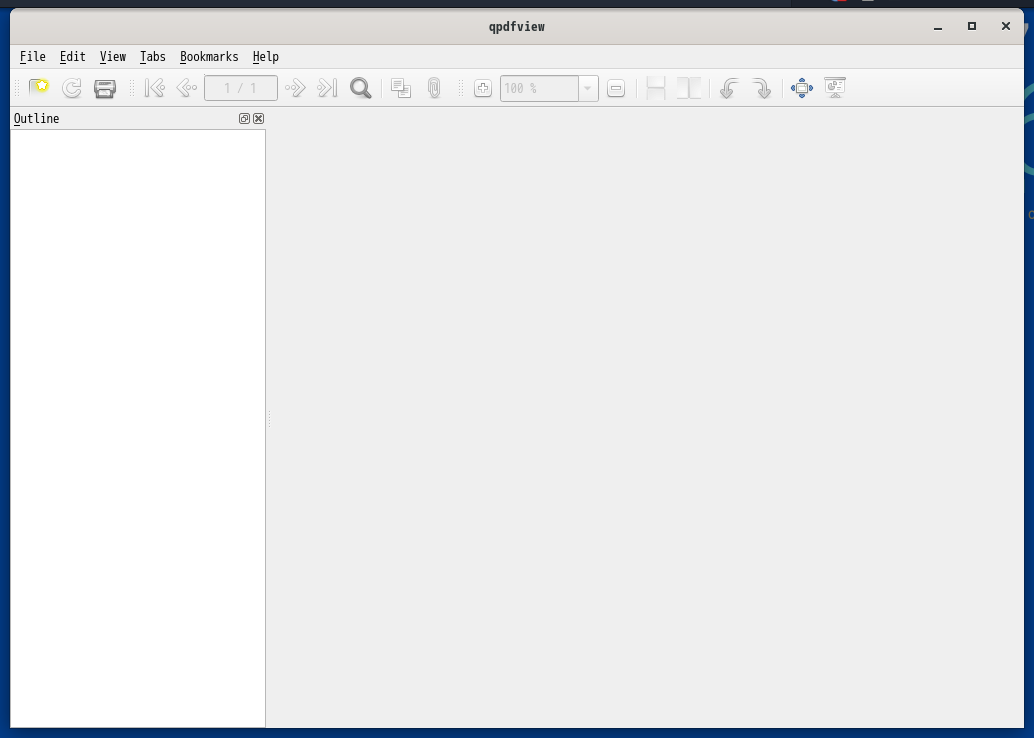Click the Copy to clipboard mode icon
The width and height of the screenshot is (1034, 738).
tap(401, 88)
